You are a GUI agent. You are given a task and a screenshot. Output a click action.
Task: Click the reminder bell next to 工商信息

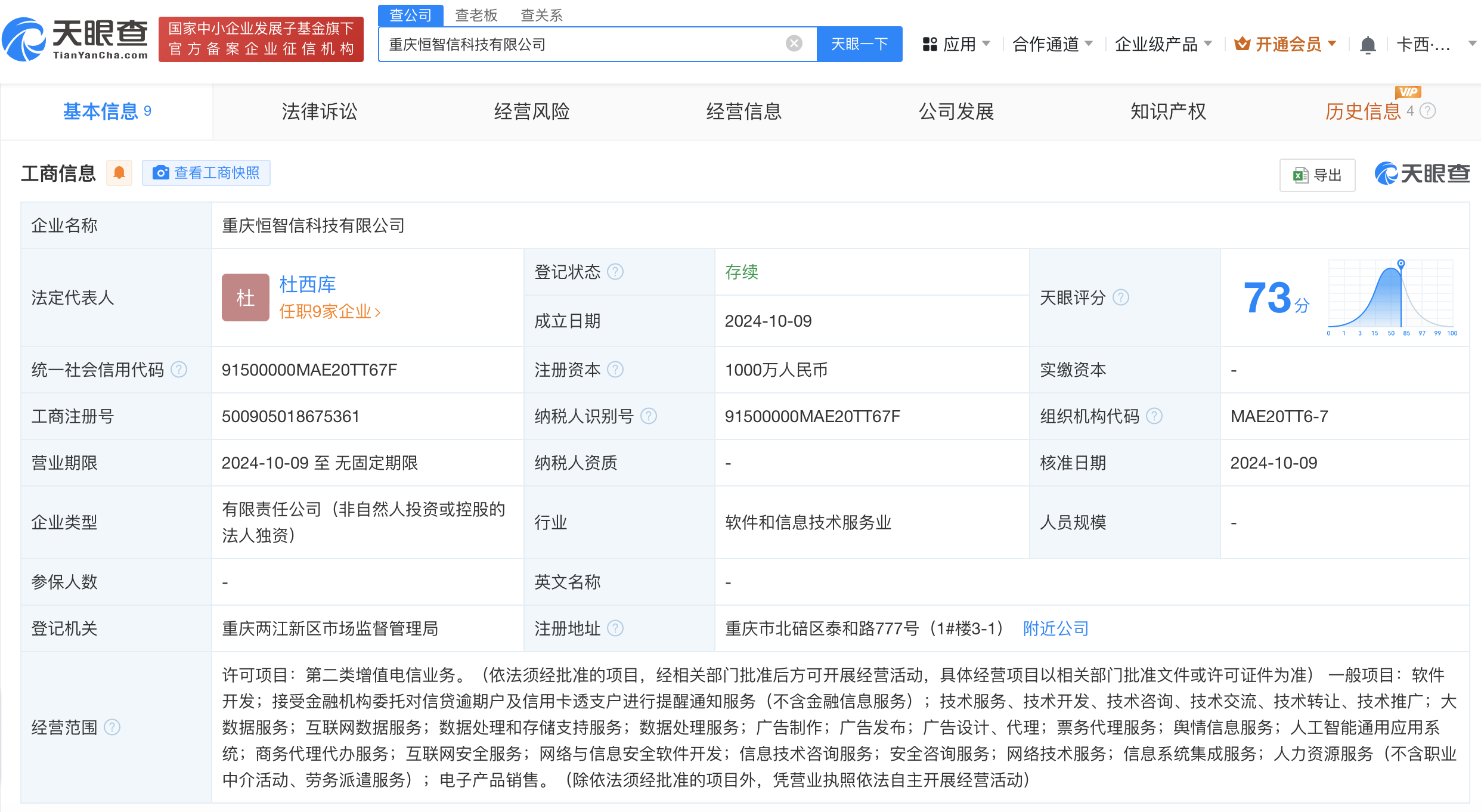tap(119, 172)
